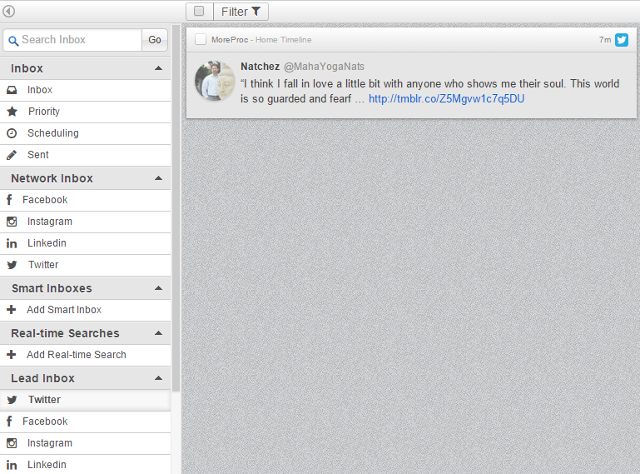Collapse the Lead Inbox section
This screenshot has height=474, width=640.
point(158,378)
